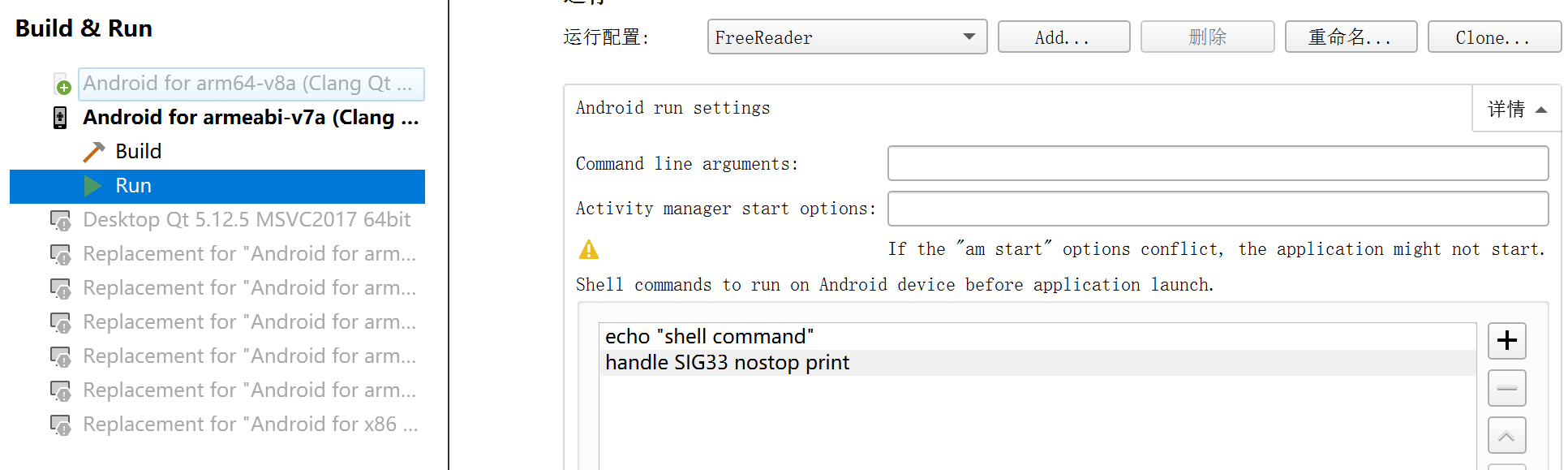Click the yellow warning triangle icon
This screenshot has height=470, width=1568.
(589, 250)
